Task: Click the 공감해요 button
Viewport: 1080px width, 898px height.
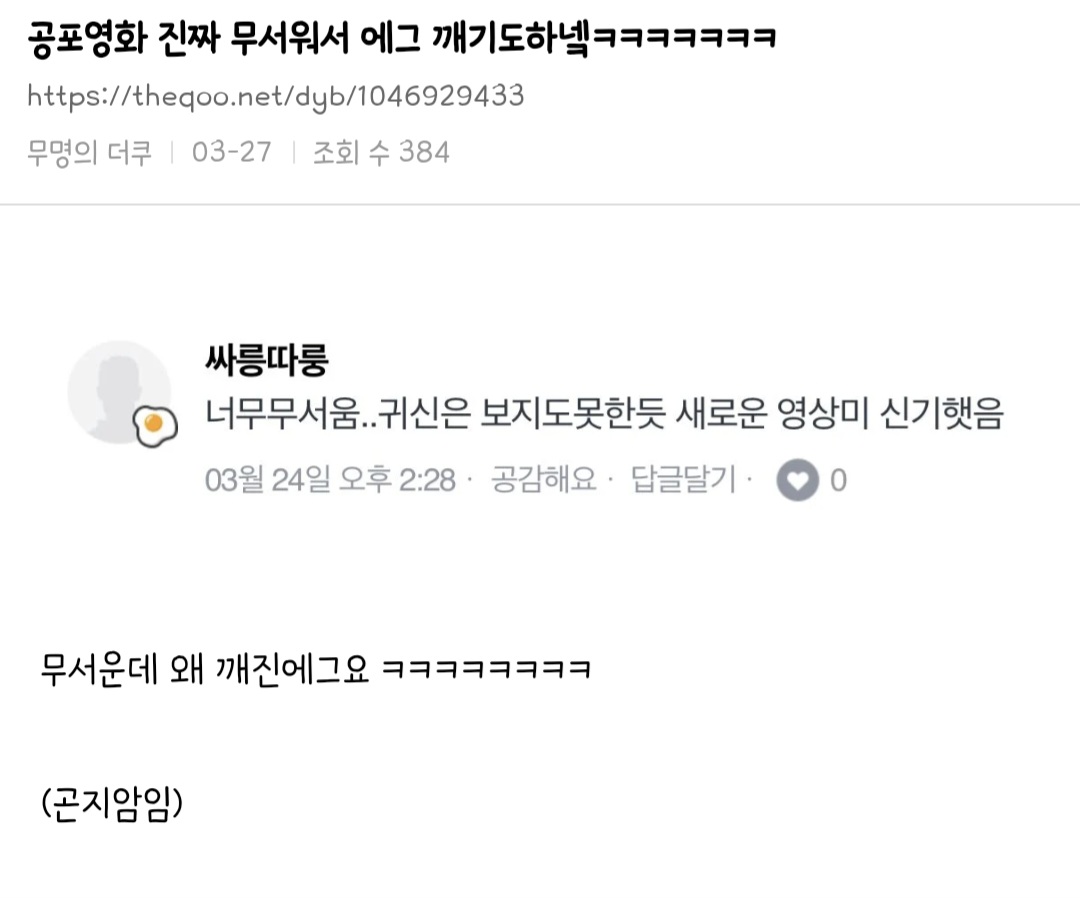Action: pyautogui.click(x=543, y=479)
